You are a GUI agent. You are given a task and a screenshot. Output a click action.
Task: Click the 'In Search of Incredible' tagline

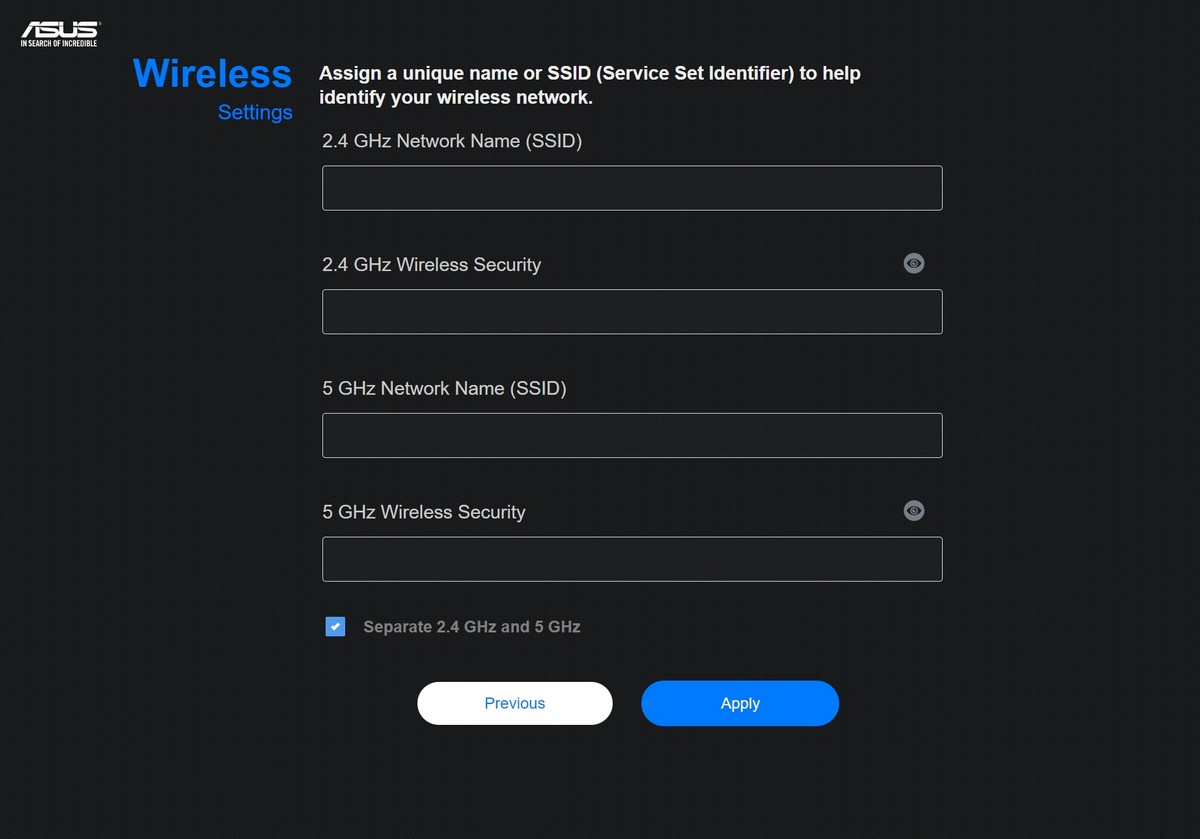60,44
